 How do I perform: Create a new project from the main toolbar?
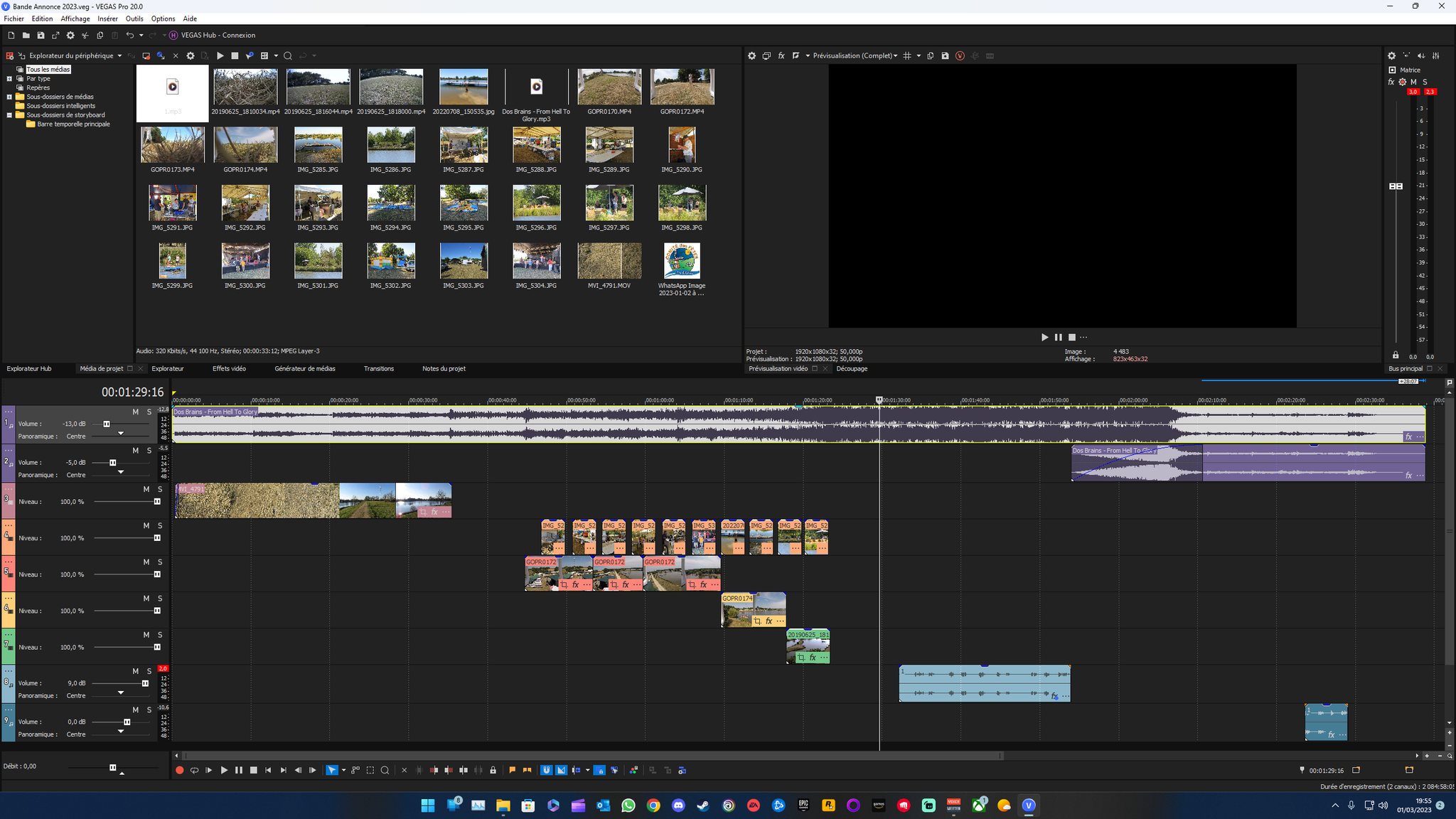(11, 35)
